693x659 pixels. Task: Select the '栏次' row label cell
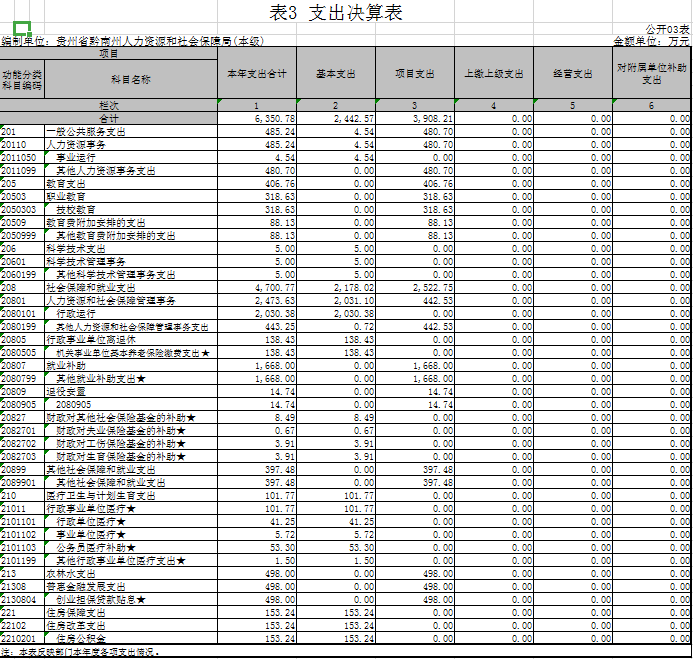(x=108, y=105)
